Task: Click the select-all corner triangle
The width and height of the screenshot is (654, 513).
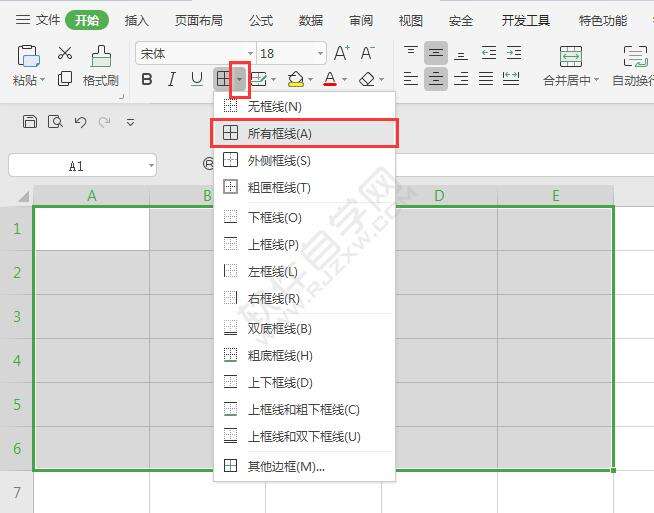Action: coord(24,196)
